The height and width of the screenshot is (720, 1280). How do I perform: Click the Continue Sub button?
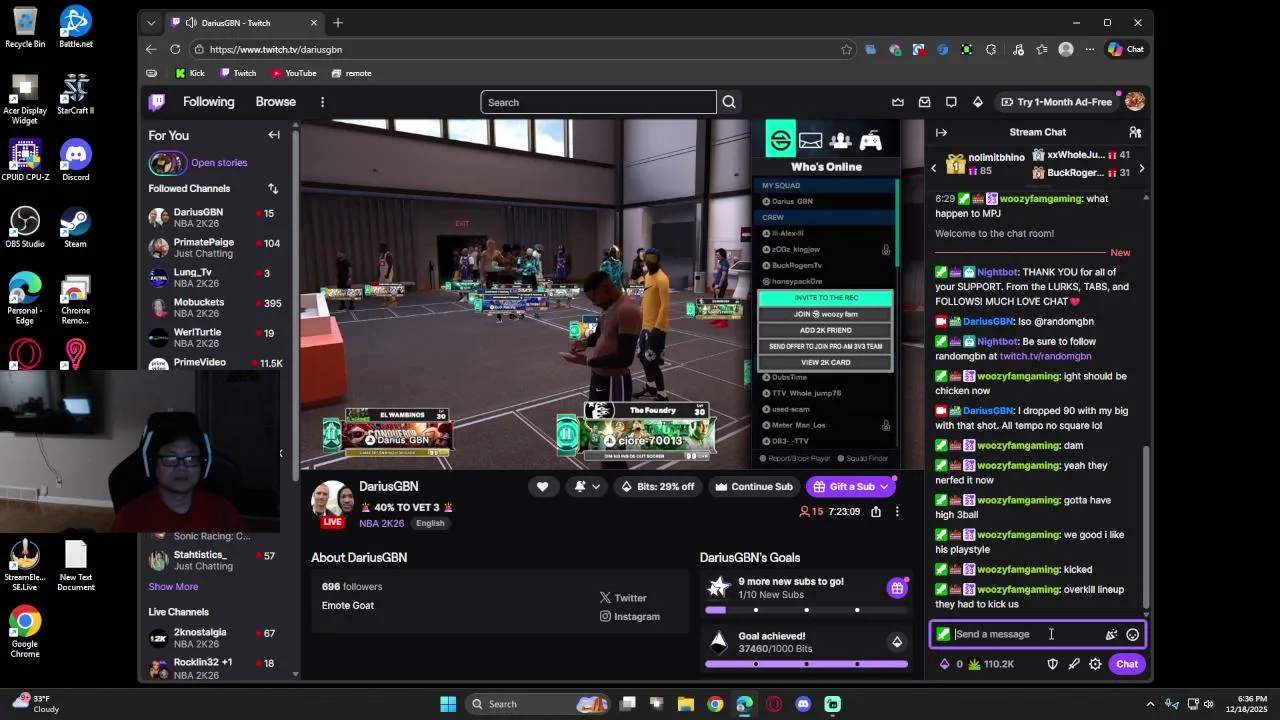coord(753,487)
